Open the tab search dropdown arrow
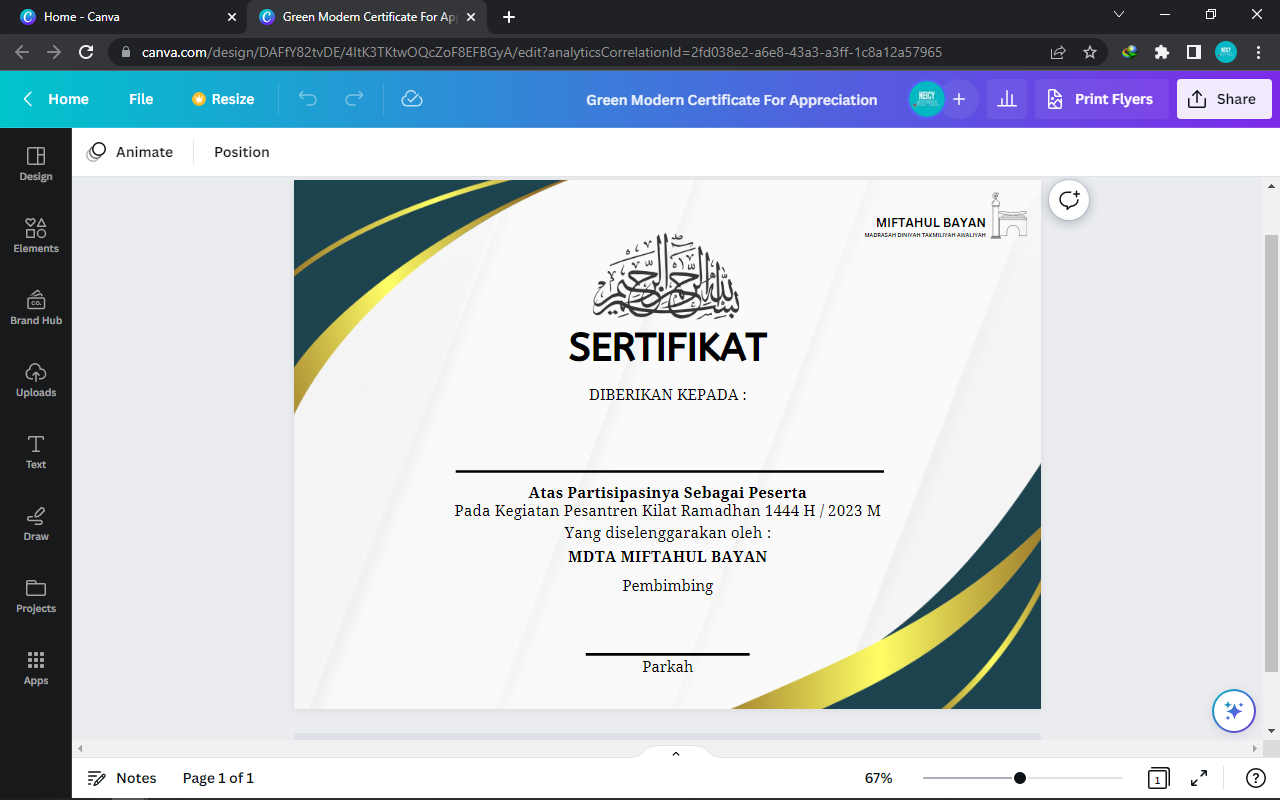This screenshot has width=1280, height=800. (x=1120, y=15)
